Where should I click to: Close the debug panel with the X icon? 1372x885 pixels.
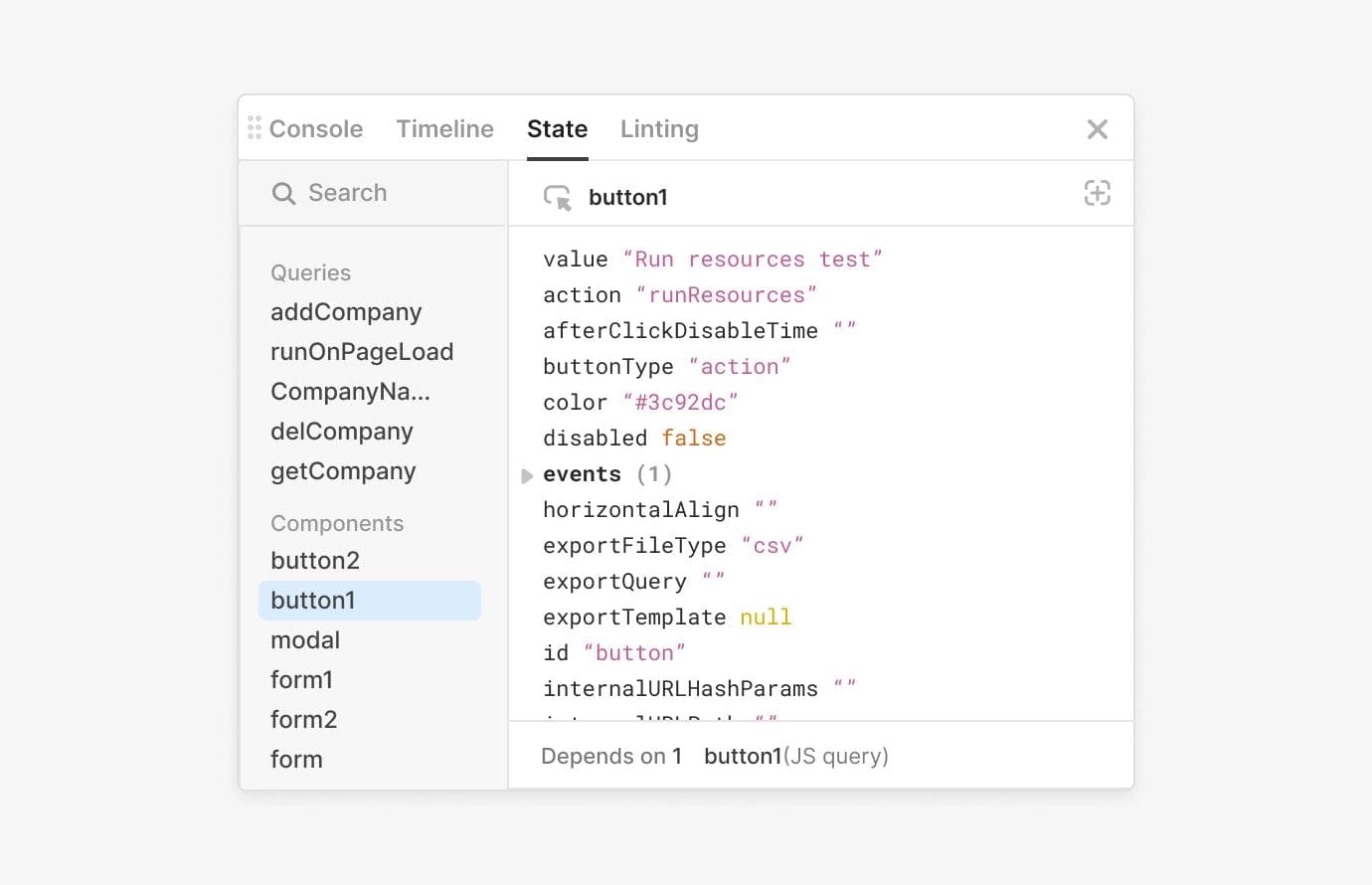point(1097,128)
